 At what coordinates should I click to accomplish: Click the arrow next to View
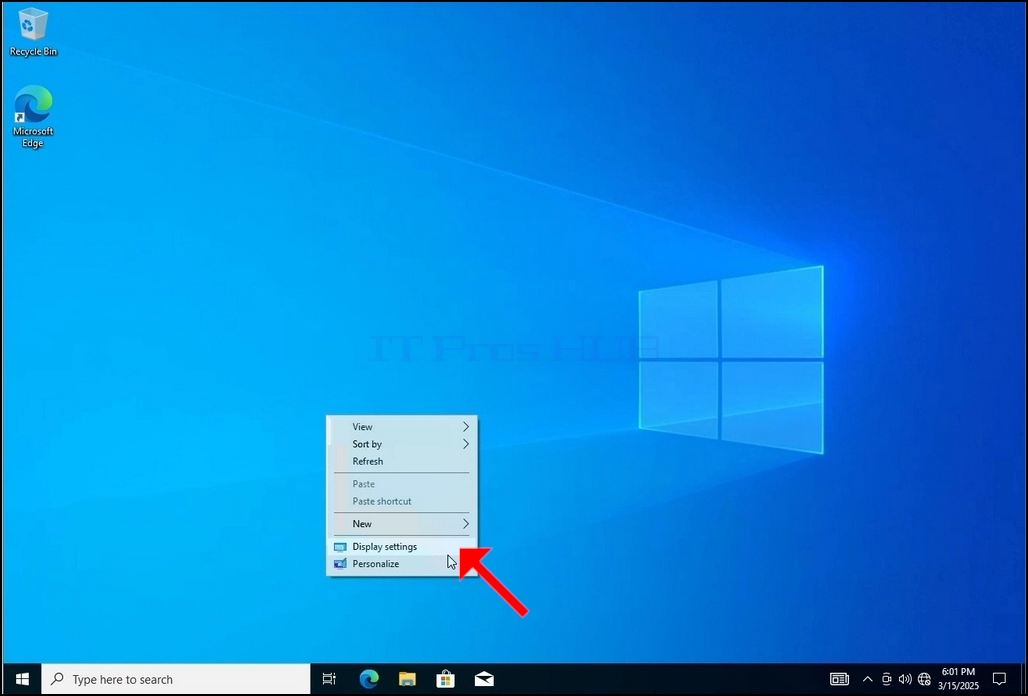point(465,427)
